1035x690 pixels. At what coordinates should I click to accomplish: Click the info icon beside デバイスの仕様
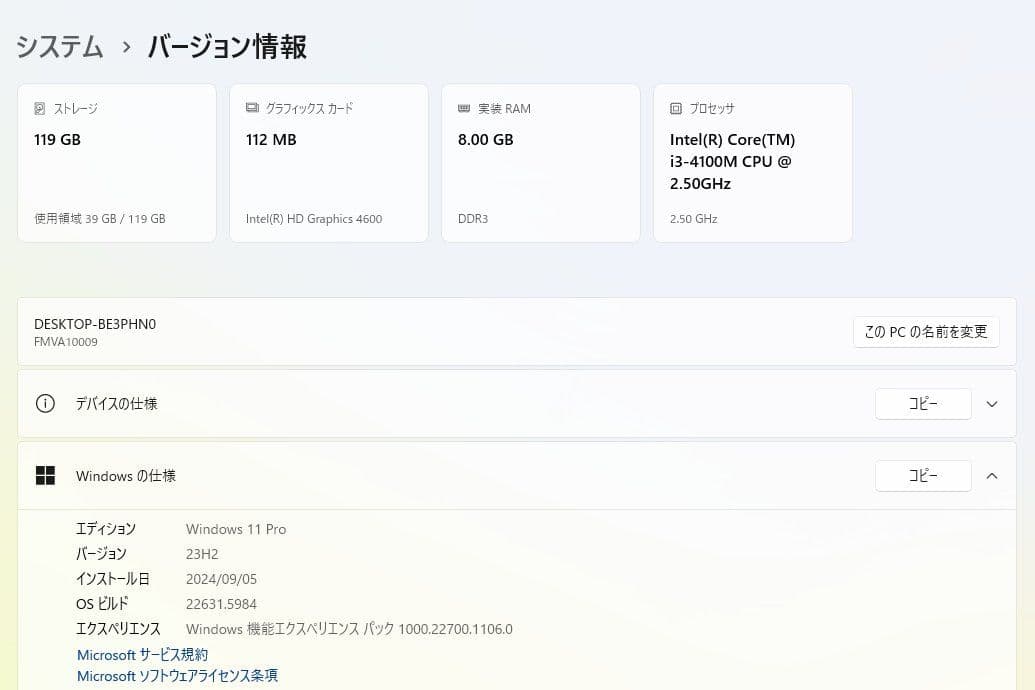pos(45,403)
